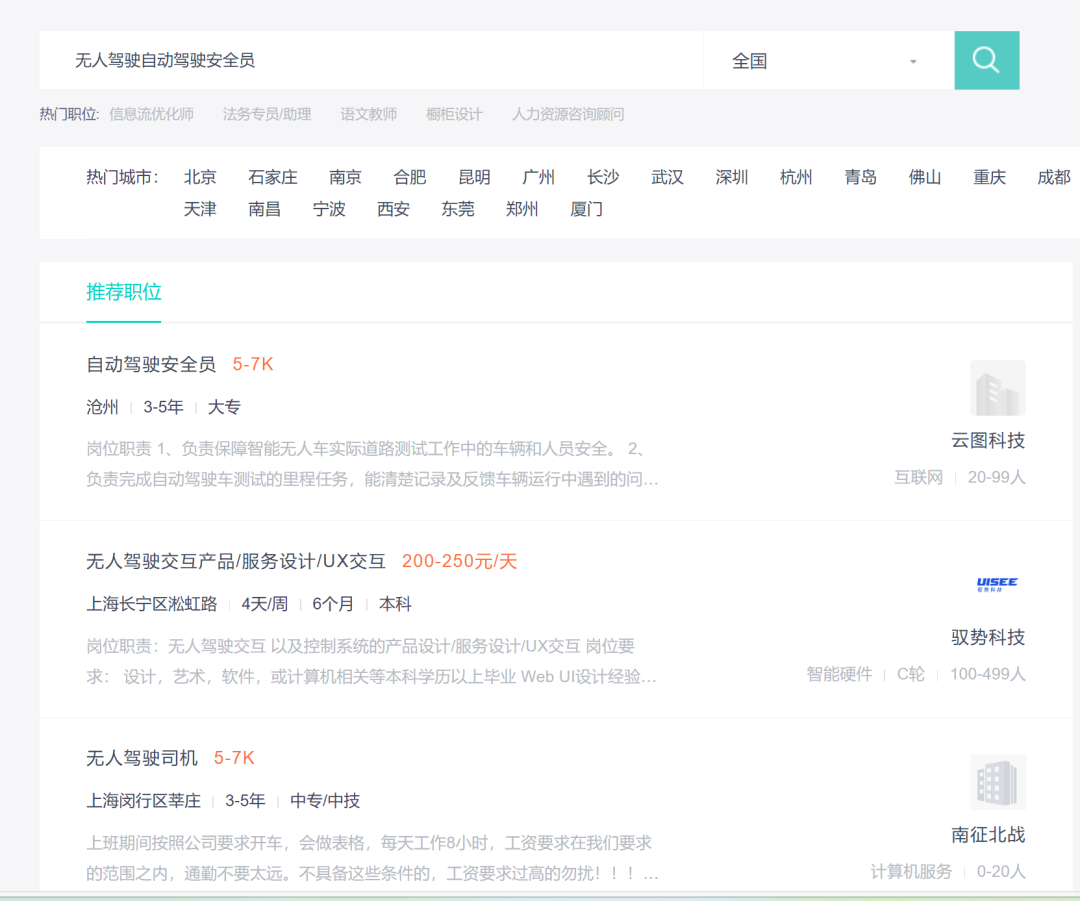
Task: Click the teal search magnifier button
Action: tap(986, 60)
